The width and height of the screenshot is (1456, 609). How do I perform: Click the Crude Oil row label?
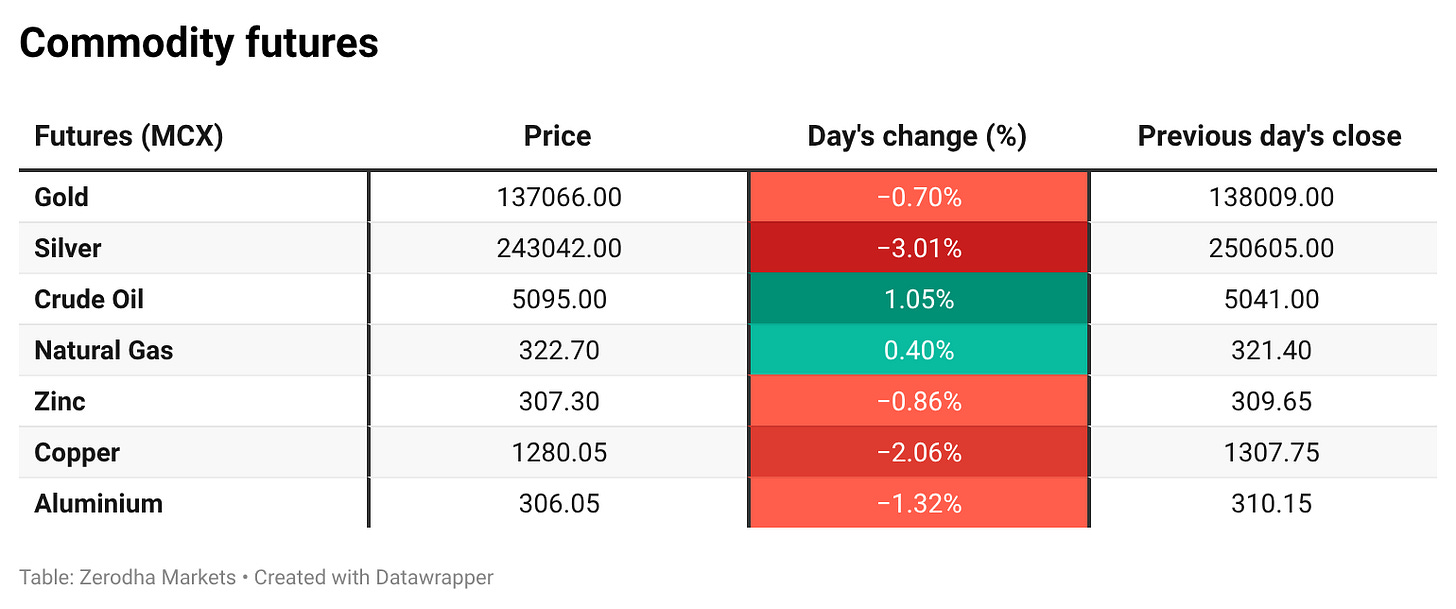point(89,299)
